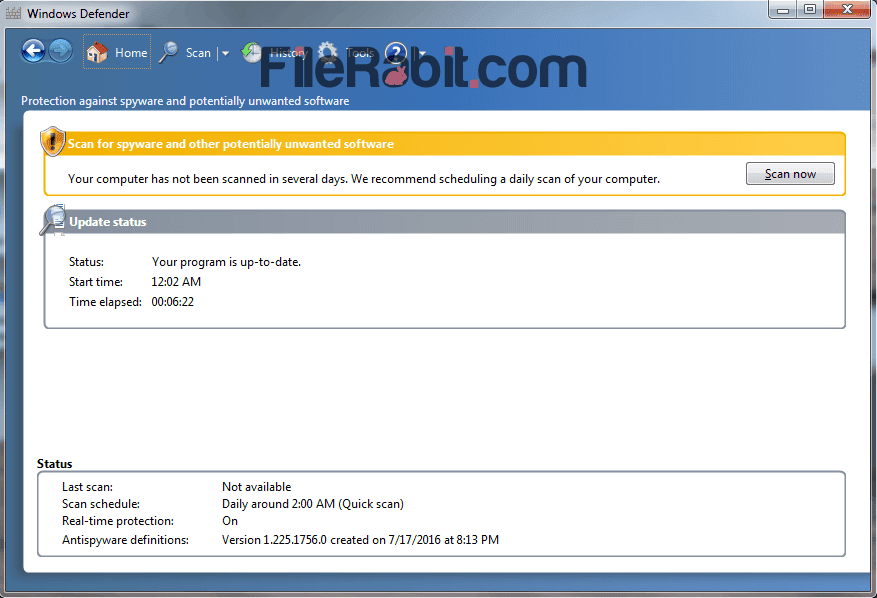Click the 'Real-time protection:' label
This screenshot has height=598, width=877.
[x=117, y=520]
